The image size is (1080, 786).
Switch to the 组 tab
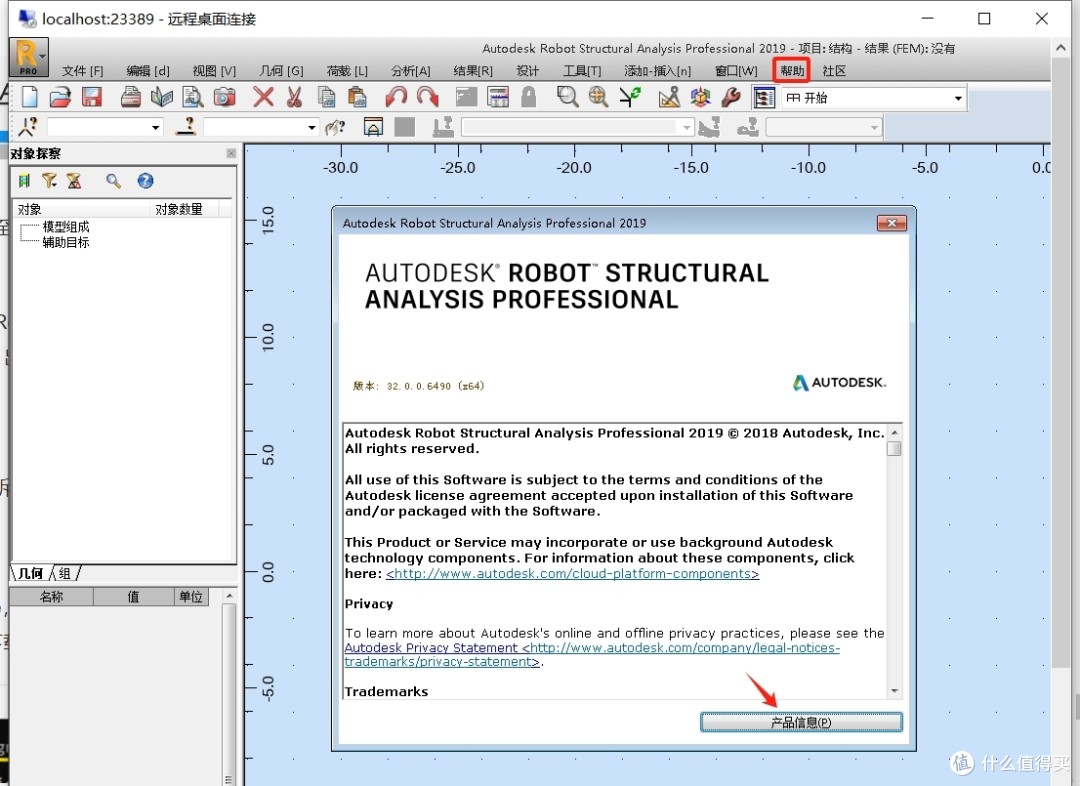[x=65, y=573]
